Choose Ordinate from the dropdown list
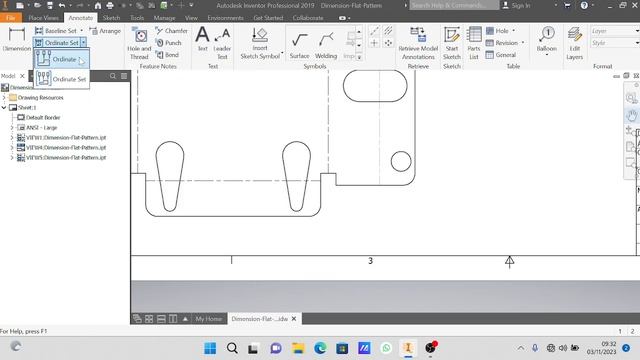 pyautogui.click(x=61, y=59)
